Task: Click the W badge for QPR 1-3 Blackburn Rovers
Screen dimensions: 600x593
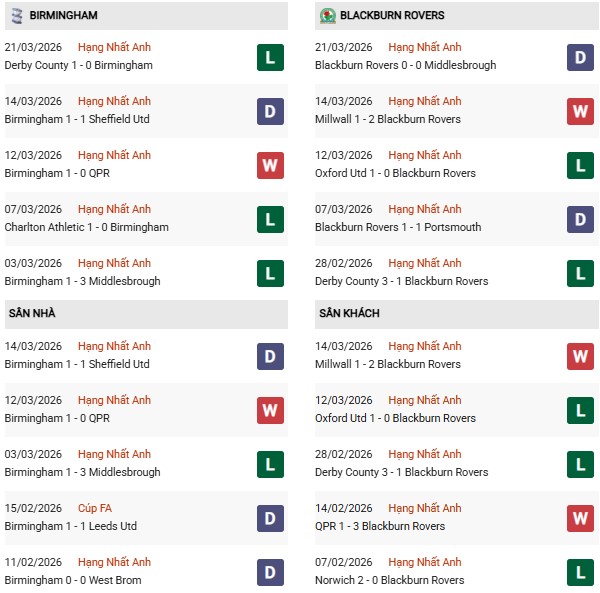Action: 580,518
